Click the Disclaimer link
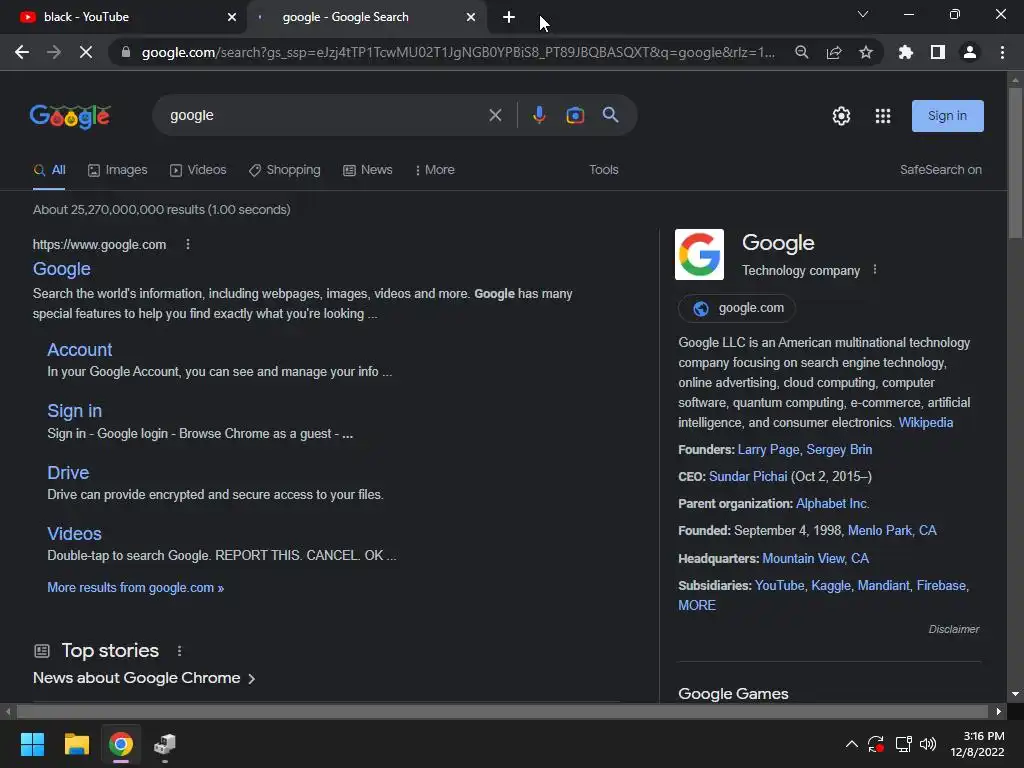Viewport: 1024px width, 768px height. tap(953, 630)
